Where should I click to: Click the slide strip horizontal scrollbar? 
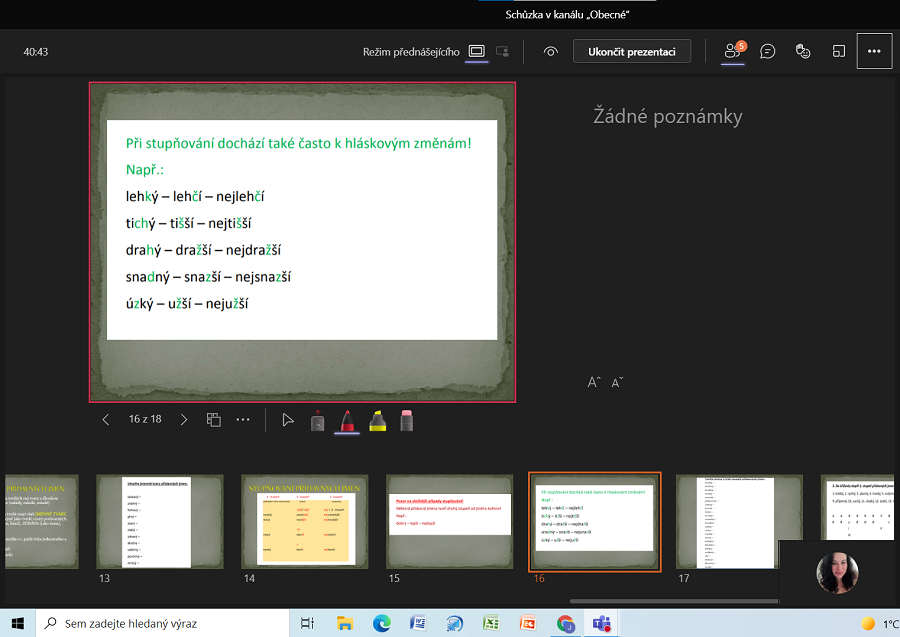pos(674,601)
